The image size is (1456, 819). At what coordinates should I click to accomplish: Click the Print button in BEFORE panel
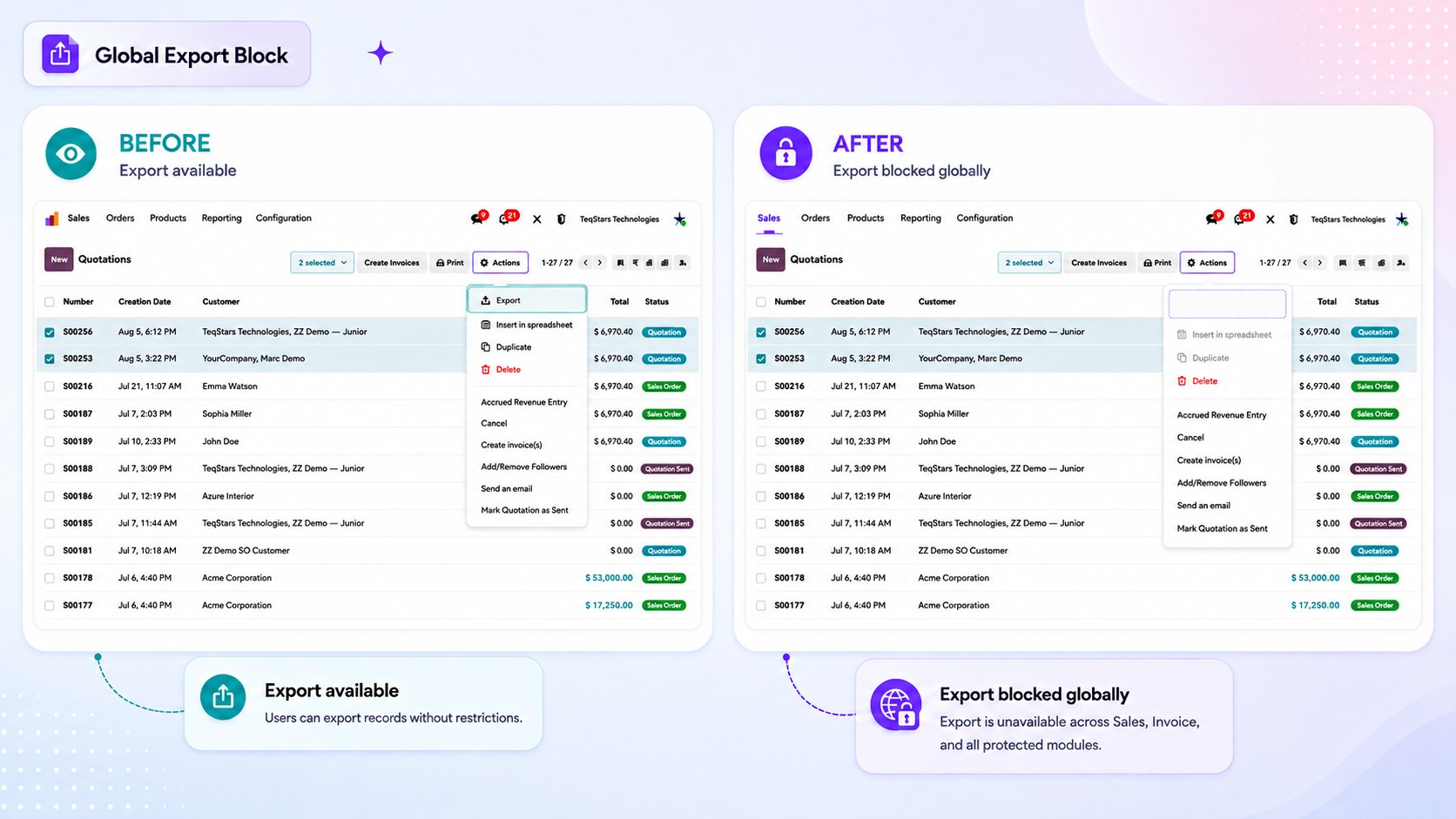(450, 263)
